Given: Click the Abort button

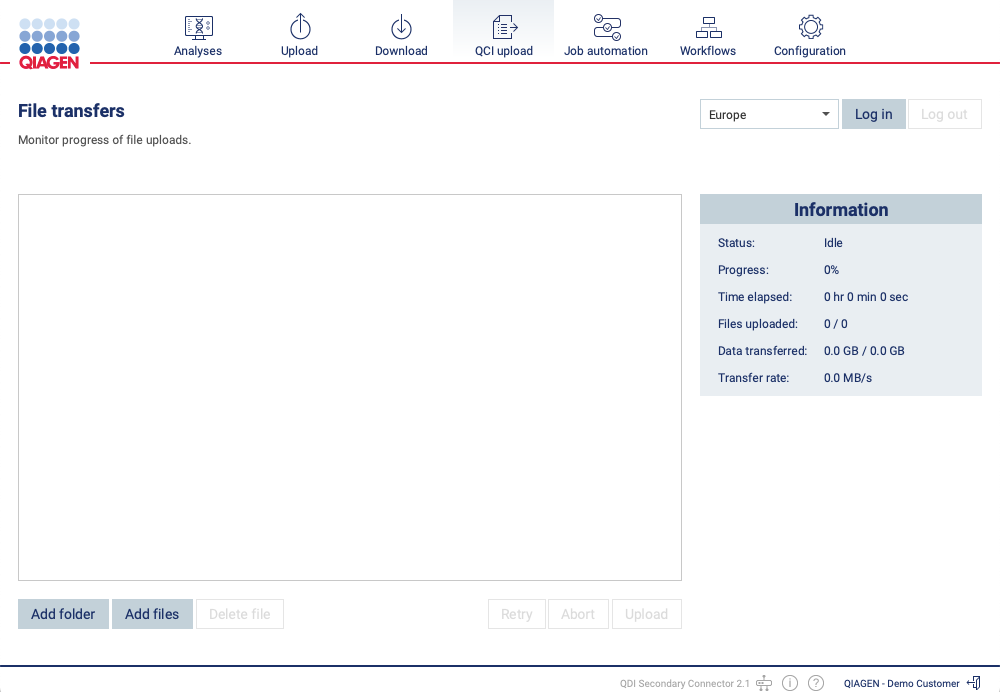Looking at the screenshot, I should coord(578,613).
